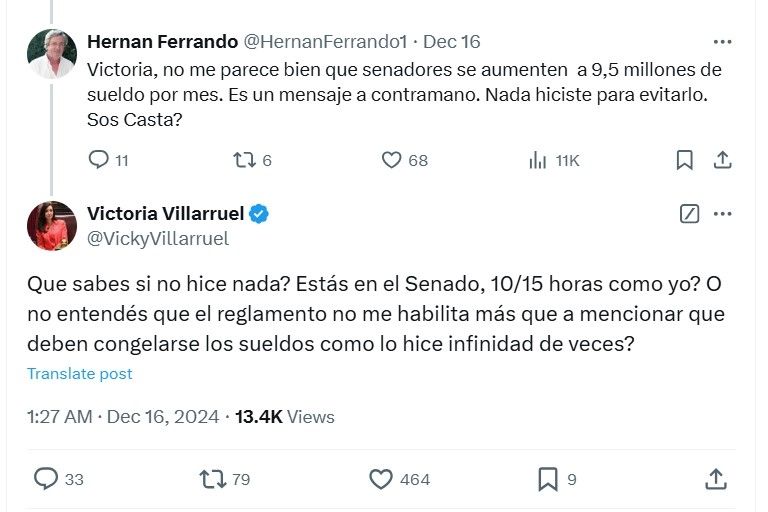Image resolution: width=768 pixels, height=512 pixels.
Task: Open Victoria Villarruel's profile picture
Action: point(52,225)
